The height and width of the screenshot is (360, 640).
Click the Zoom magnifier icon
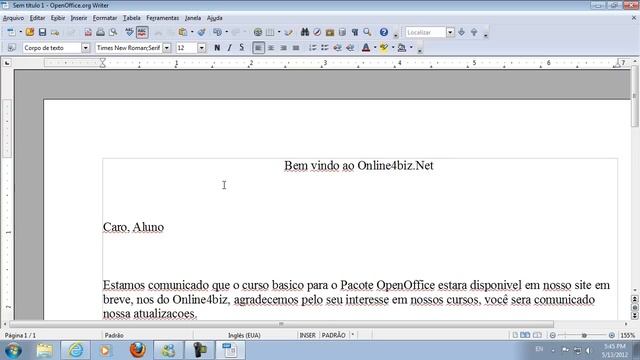click(x=367, y=32)
